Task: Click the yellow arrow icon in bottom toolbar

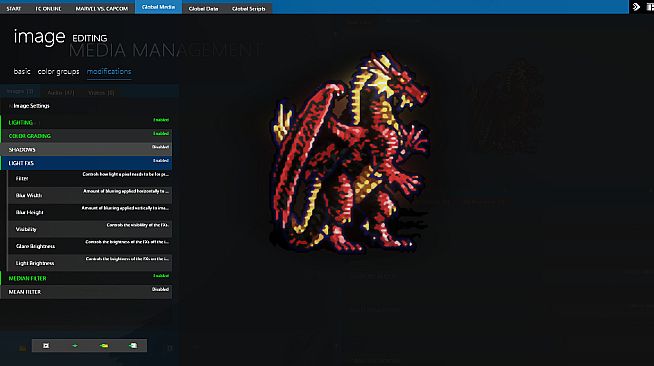Action: pyautogui.click(x=104, y=346)
